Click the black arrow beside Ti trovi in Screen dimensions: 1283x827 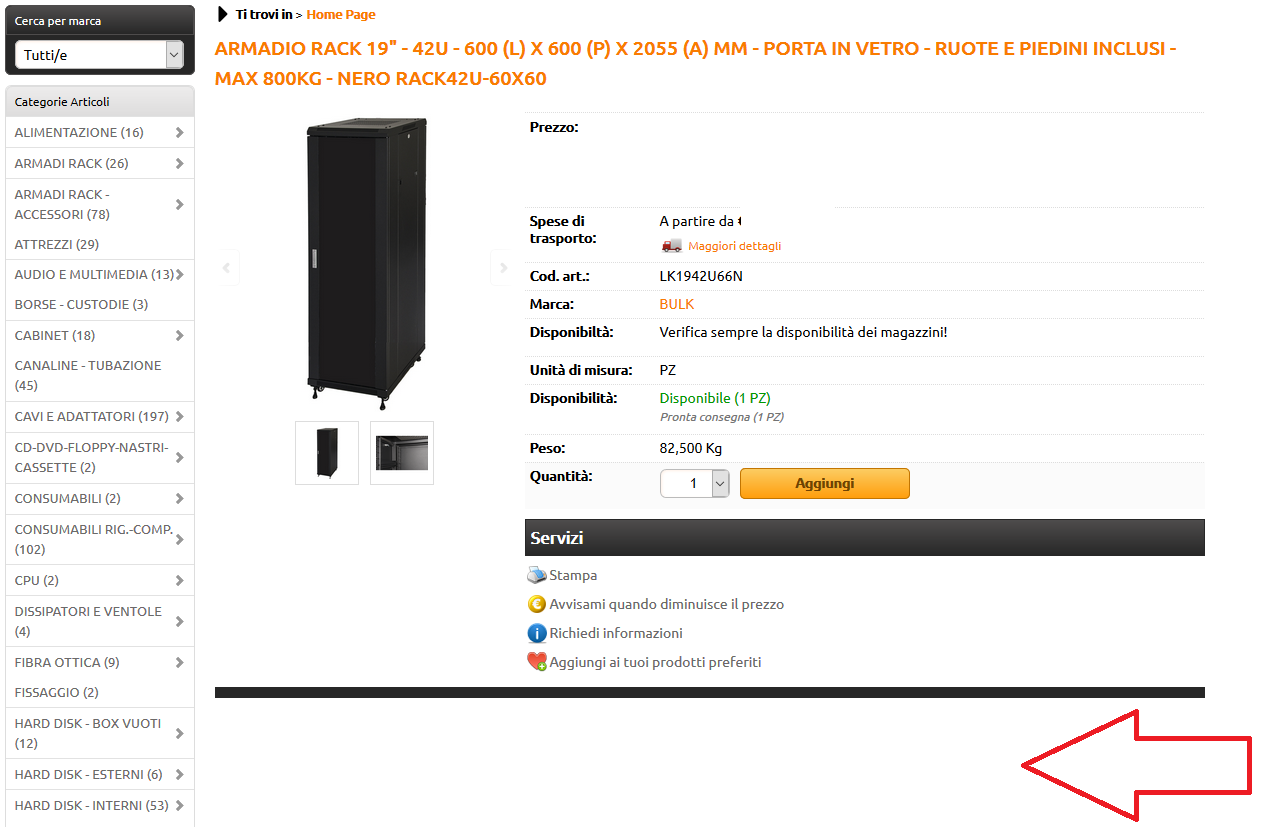[223, 14]
